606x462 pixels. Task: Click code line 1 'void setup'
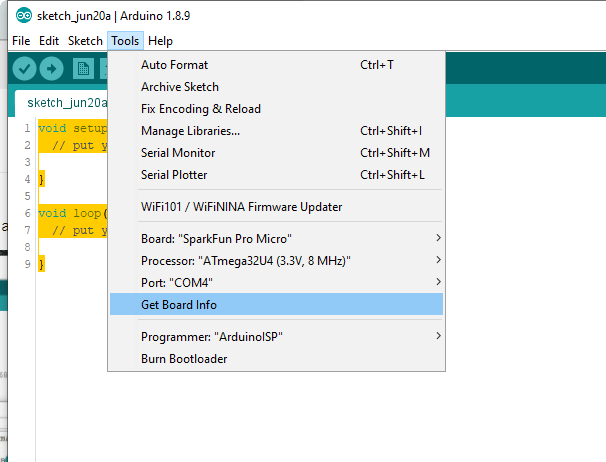click(73, 128)
